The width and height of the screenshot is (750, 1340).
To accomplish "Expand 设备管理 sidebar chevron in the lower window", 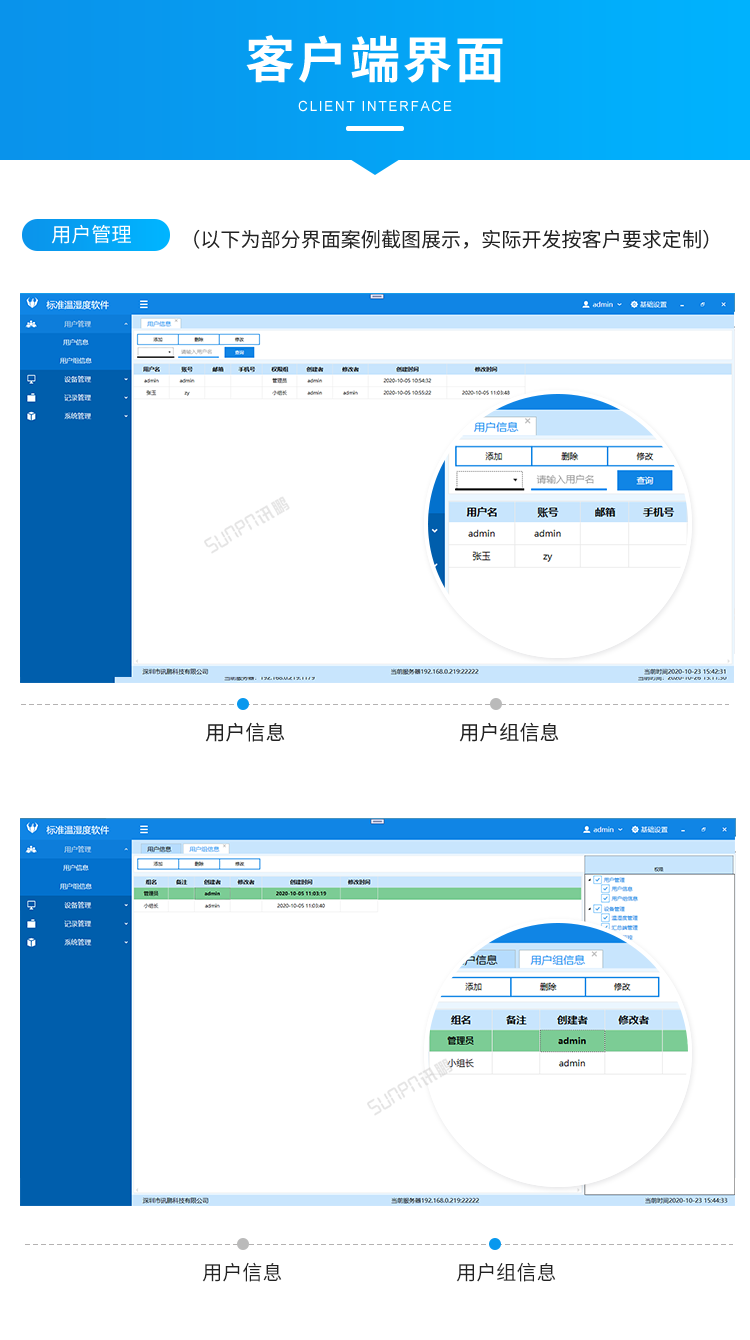I will (126, 905).
